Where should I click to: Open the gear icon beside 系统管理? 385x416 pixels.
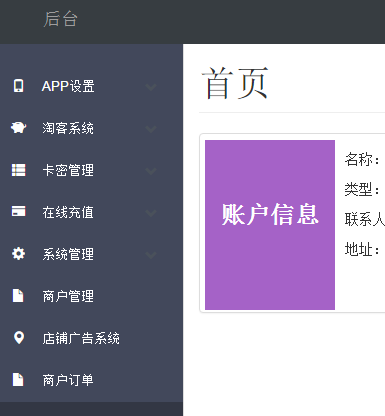click(19, 254)
